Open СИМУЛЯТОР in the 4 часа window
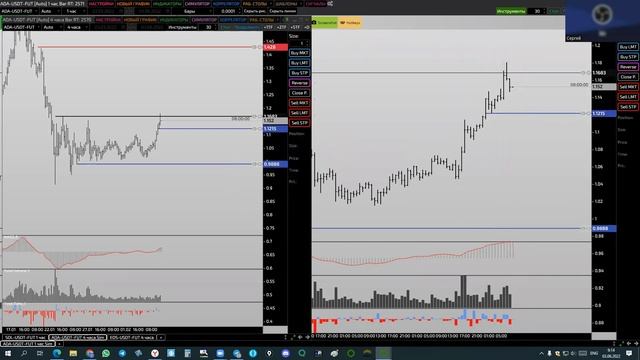 coord(204,20)
